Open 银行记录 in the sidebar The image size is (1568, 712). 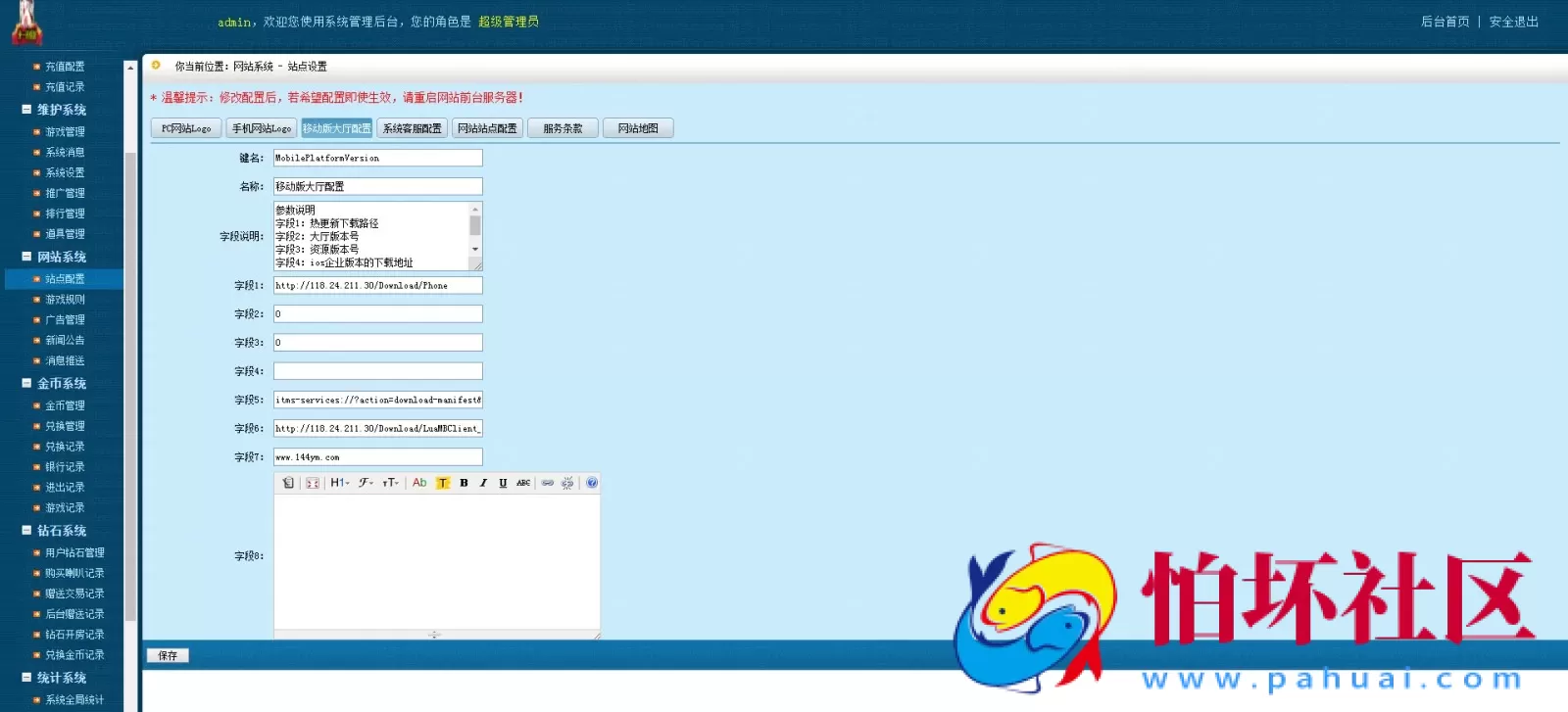point(65,467)
